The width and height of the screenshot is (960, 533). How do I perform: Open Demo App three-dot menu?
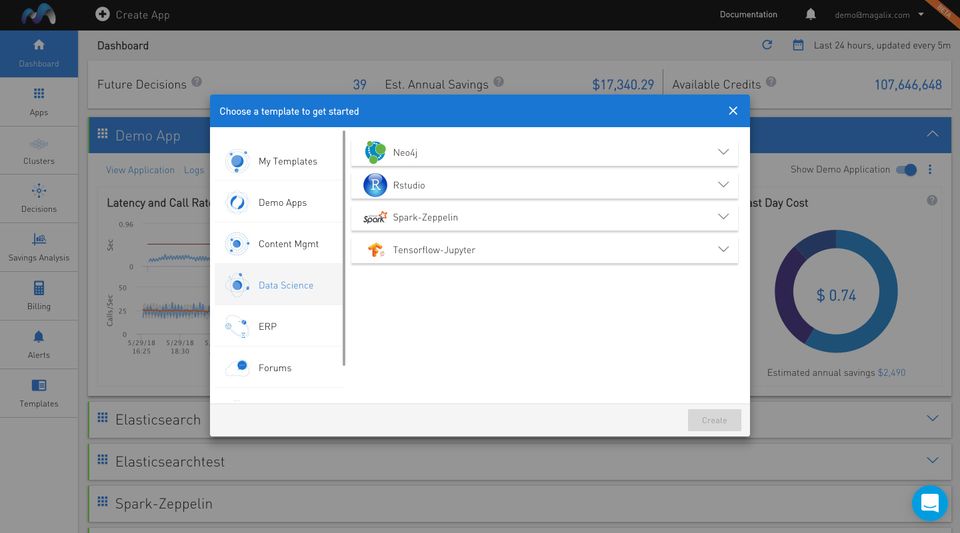click(x=930, y=170)
